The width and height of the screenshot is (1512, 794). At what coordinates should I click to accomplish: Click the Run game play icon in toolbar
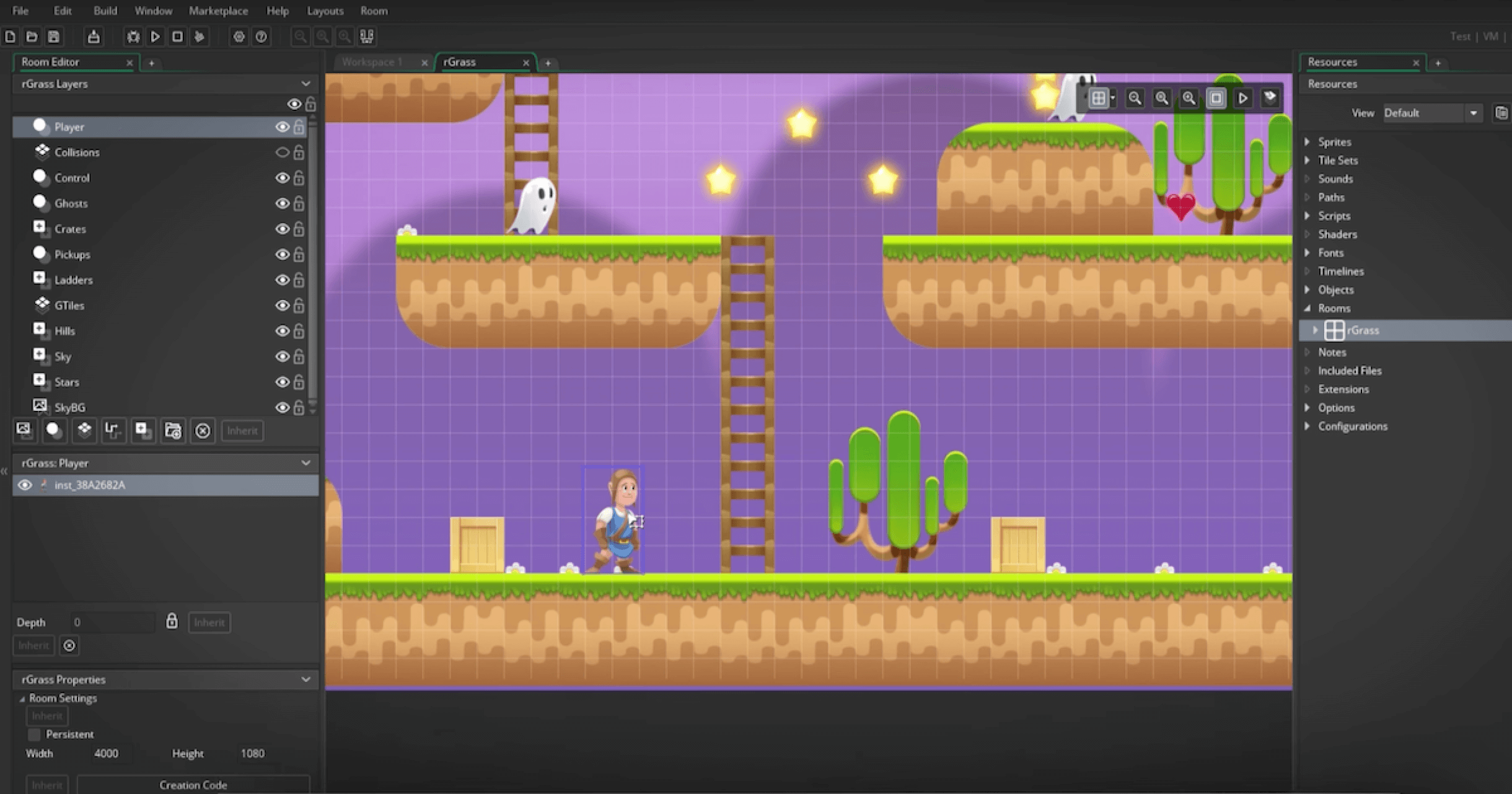pos(155,37)
